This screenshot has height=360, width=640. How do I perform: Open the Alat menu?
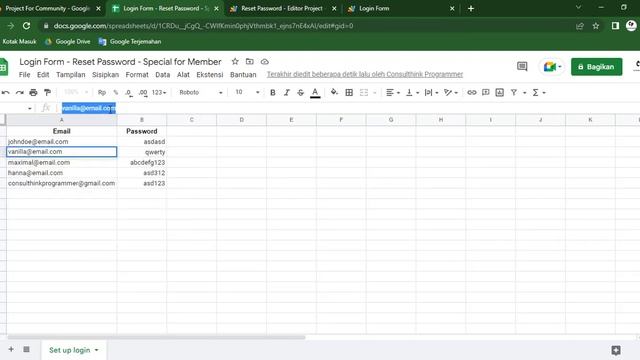tap(183, 75)
